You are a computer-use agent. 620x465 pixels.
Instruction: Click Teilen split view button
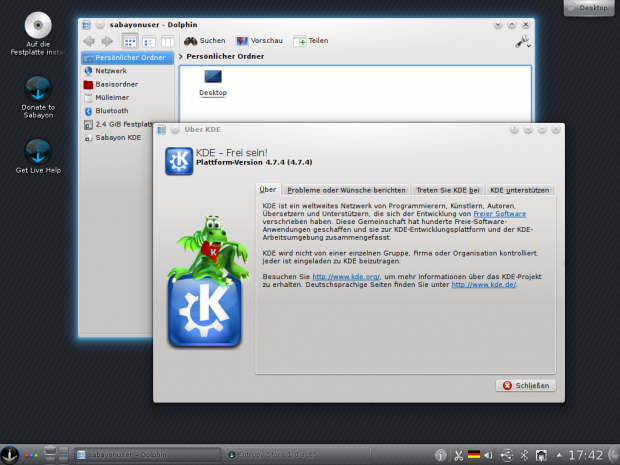[x=311, y=41]
